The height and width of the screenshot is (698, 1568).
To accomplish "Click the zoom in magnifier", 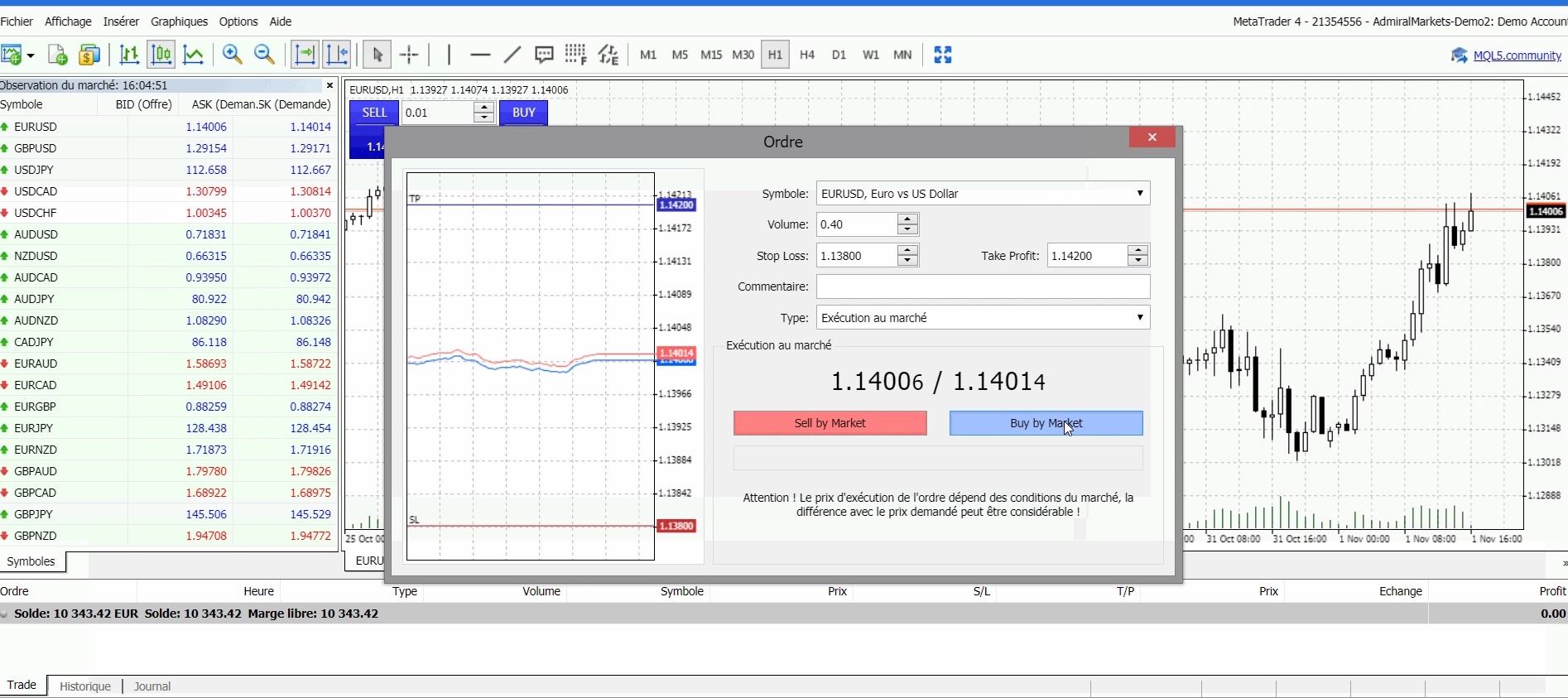I will (x=233, y=55).
